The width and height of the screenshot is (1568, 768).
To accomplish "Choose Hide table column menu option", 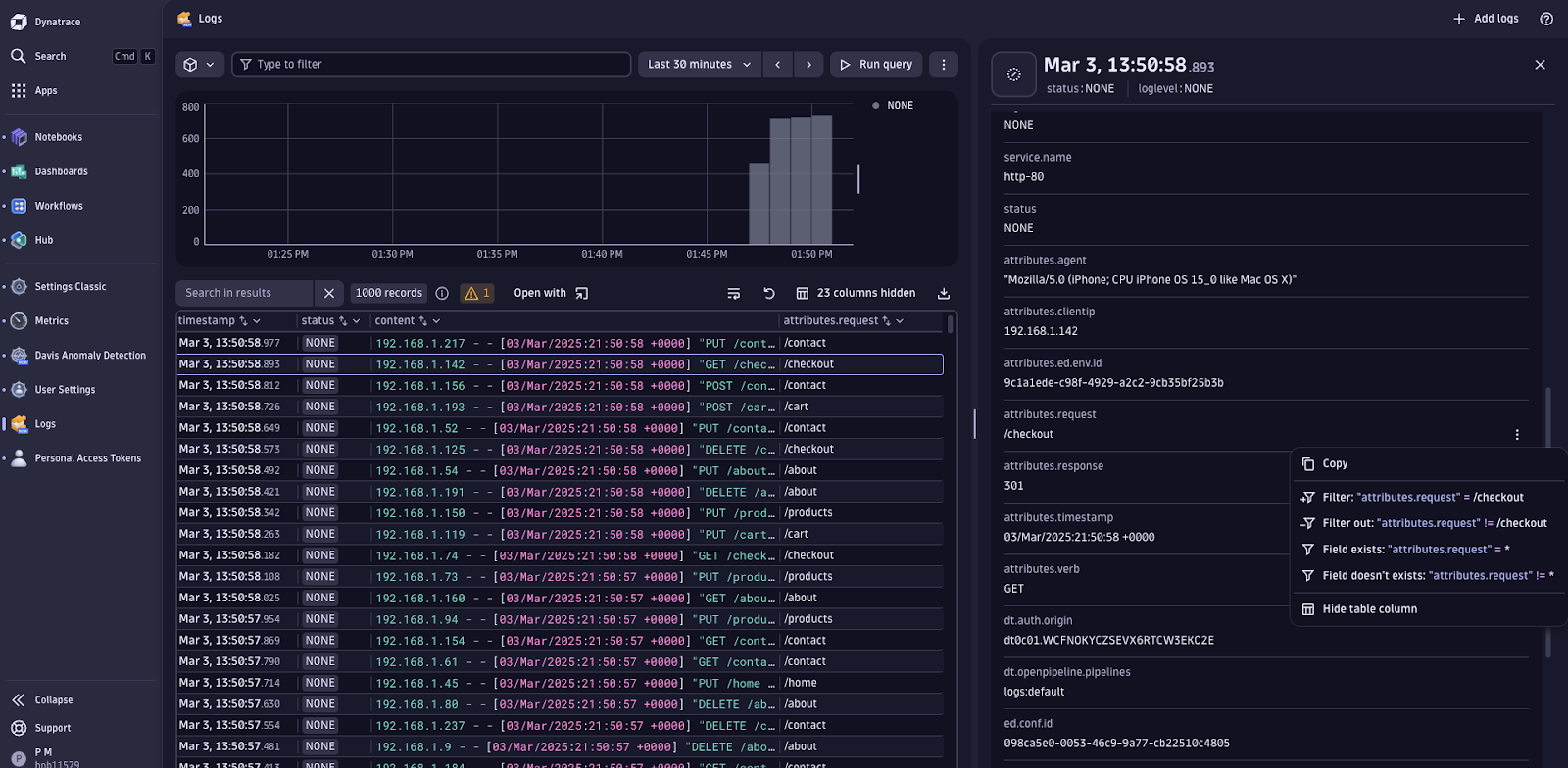I will pyautogui.click(x=1369, y=609).
